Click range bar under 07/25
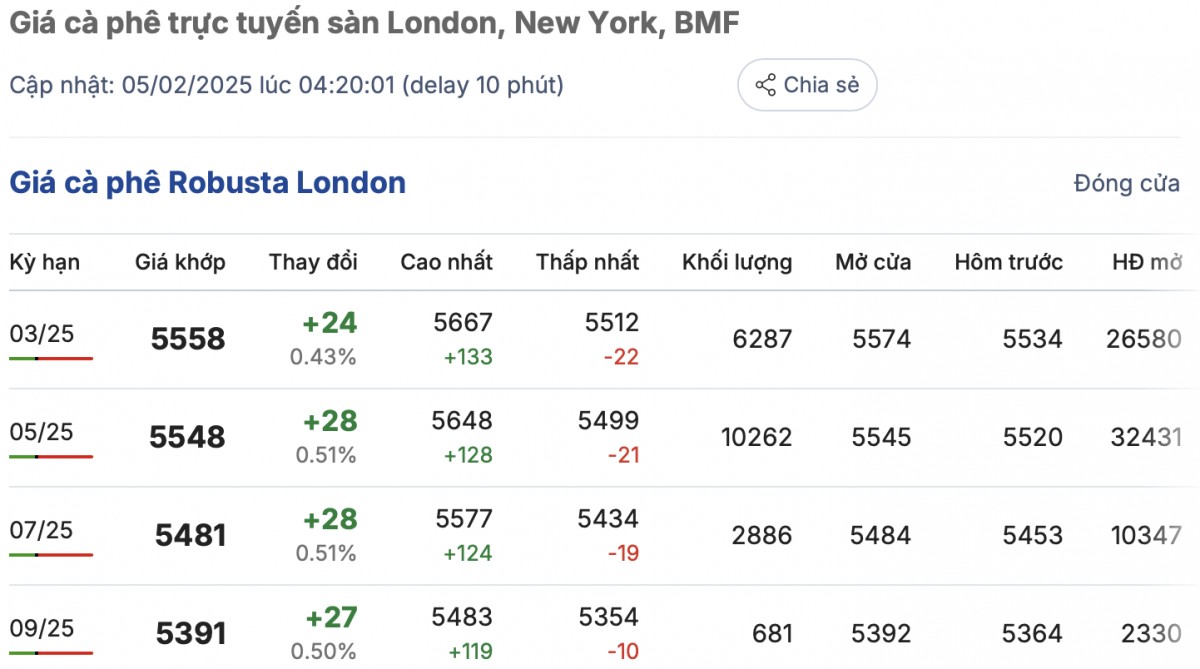The height and width of the screenshot is (669, 1200). (50, 554)
